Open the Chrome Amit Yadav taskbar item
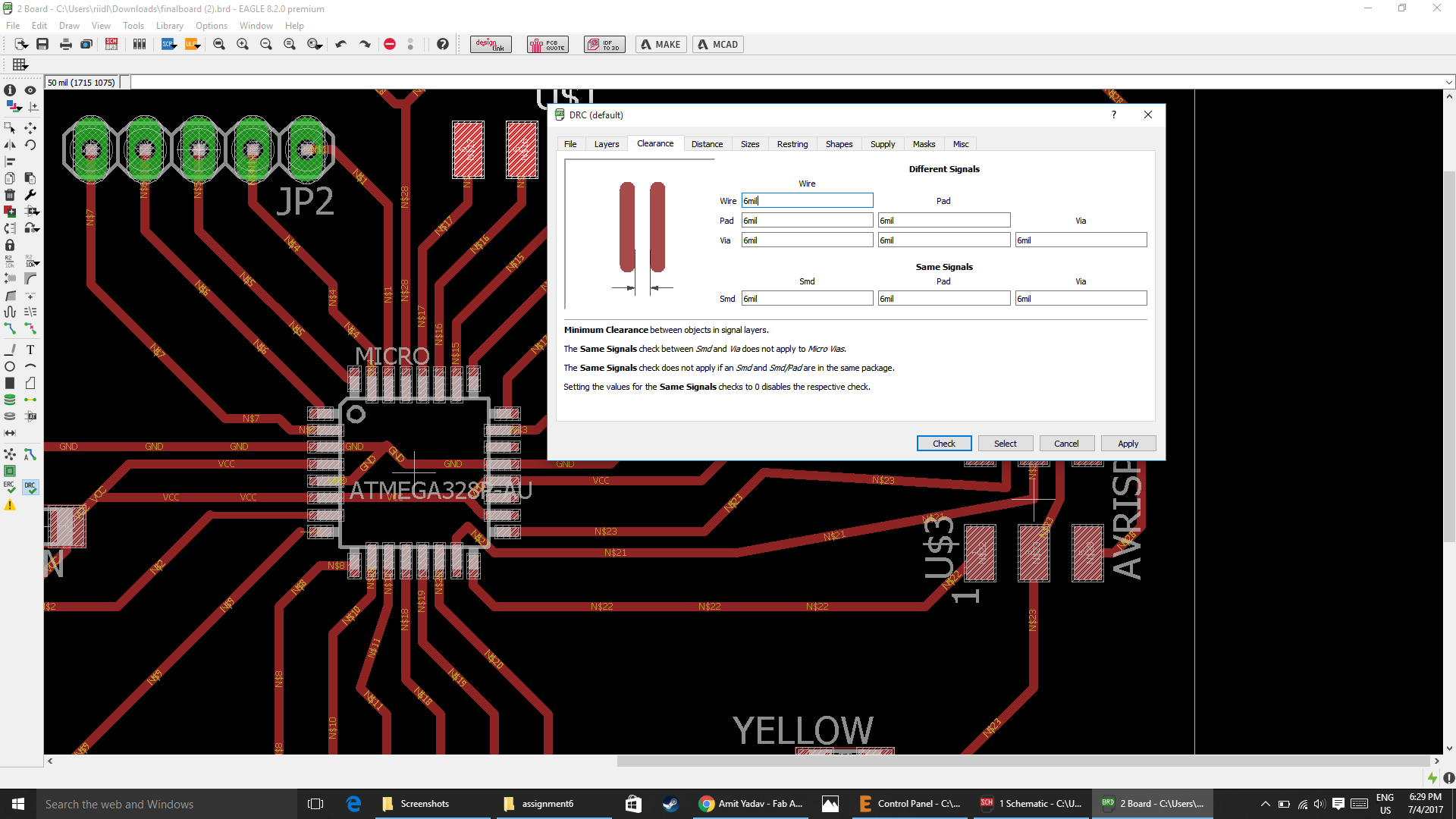The width and height of the screenshot is (1456, 819). click(x=751, y=804)
